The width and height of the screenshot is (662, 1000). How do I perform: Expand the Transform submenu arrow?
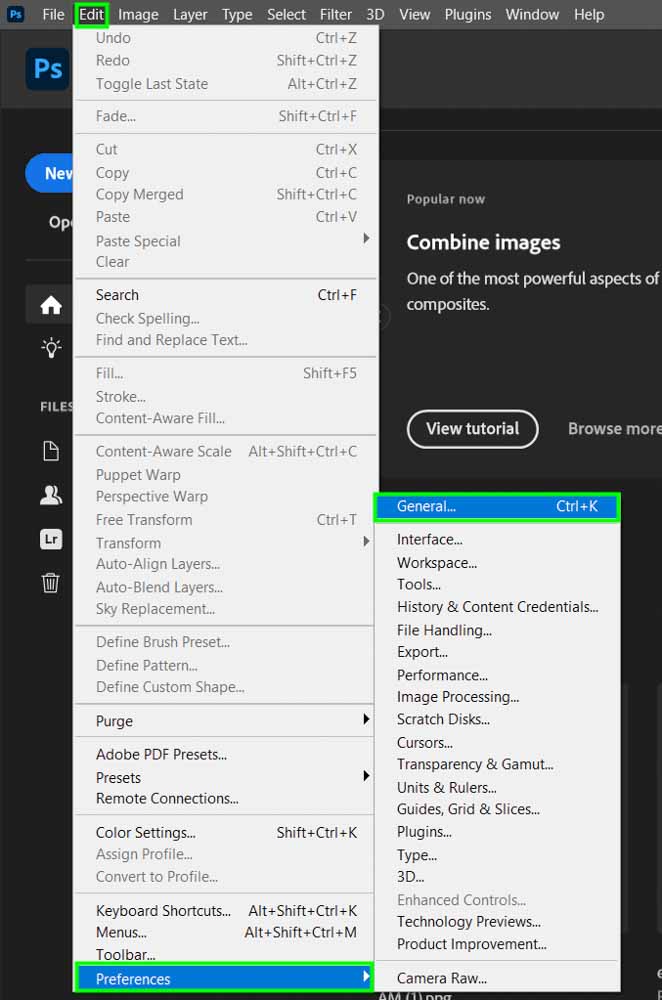point(366,541)
